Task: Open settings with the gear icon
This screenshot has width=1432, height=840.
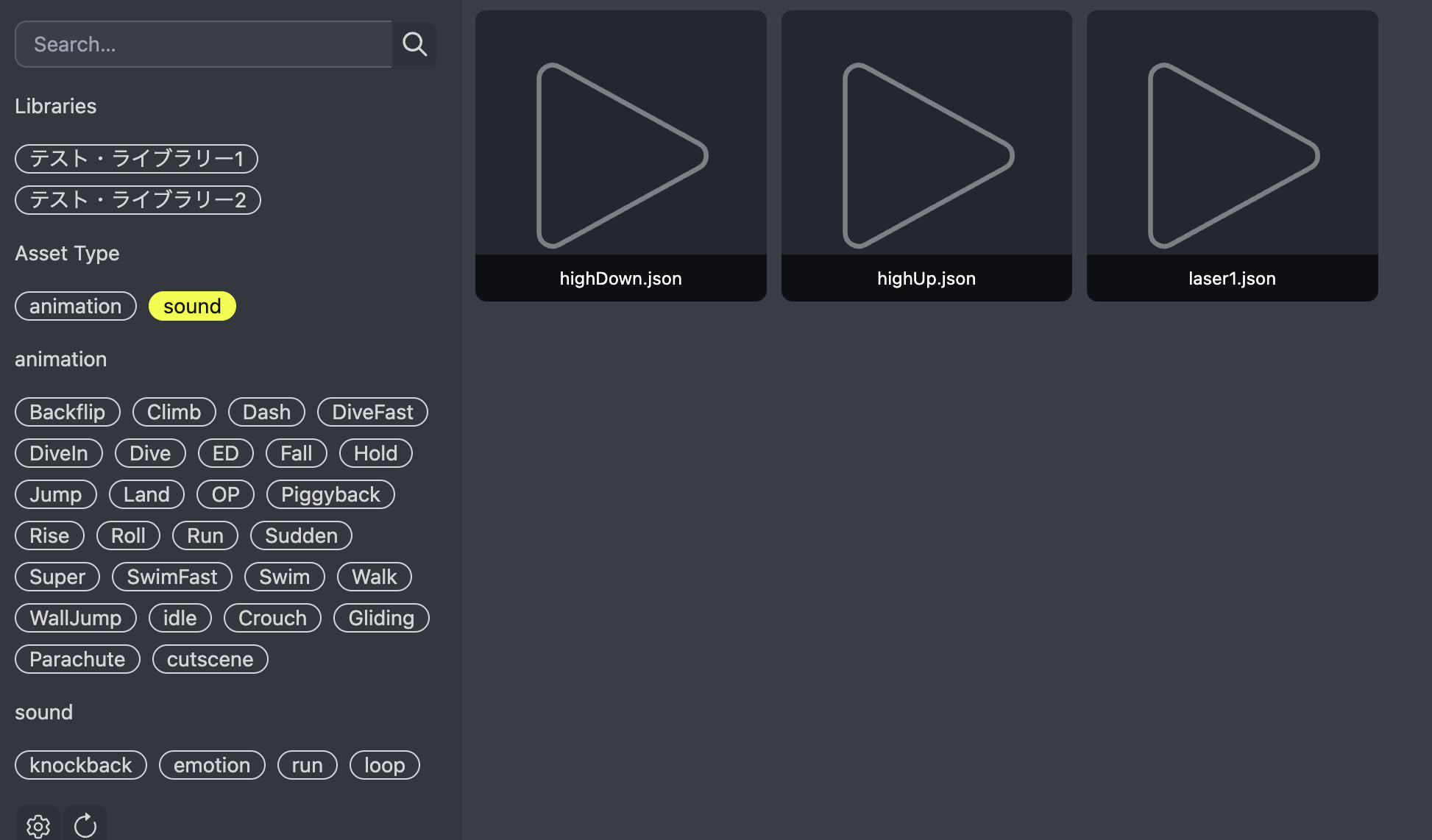Action: click(38, 825)
